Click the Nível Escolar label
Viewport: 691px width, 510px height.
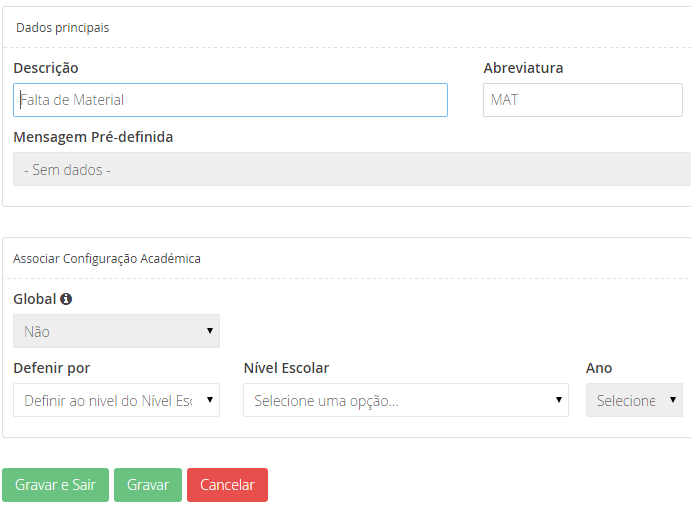pos(286,368)
